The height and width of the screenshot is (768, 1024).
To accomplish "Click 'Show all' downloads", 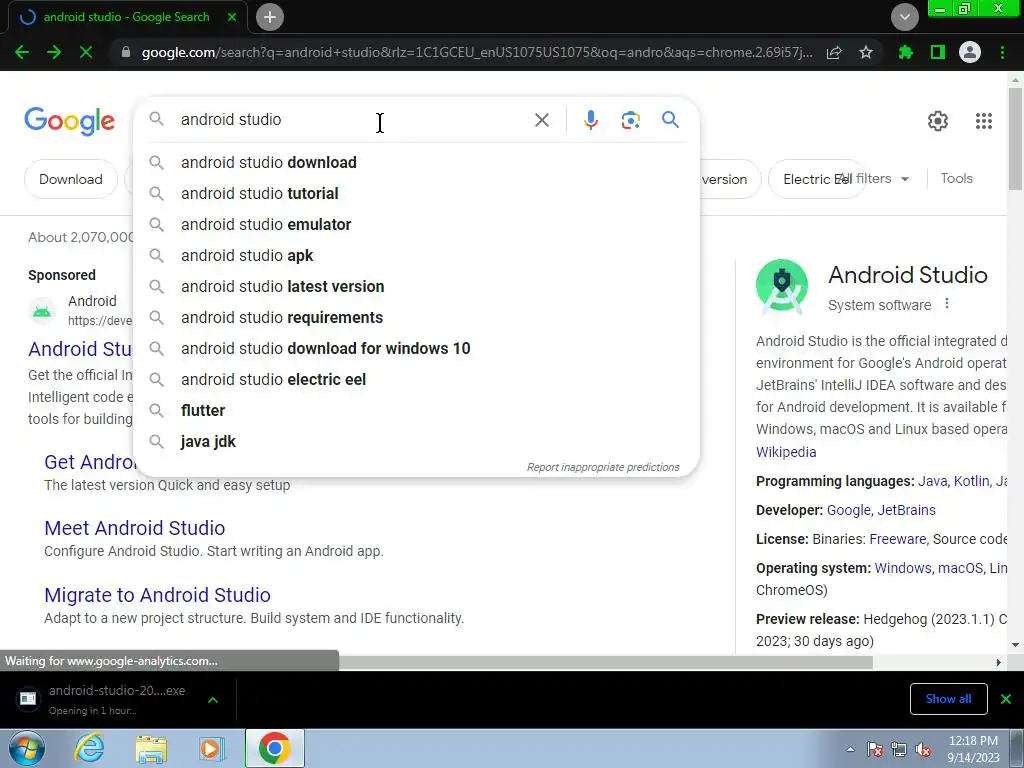I will [x=948, y=699].
